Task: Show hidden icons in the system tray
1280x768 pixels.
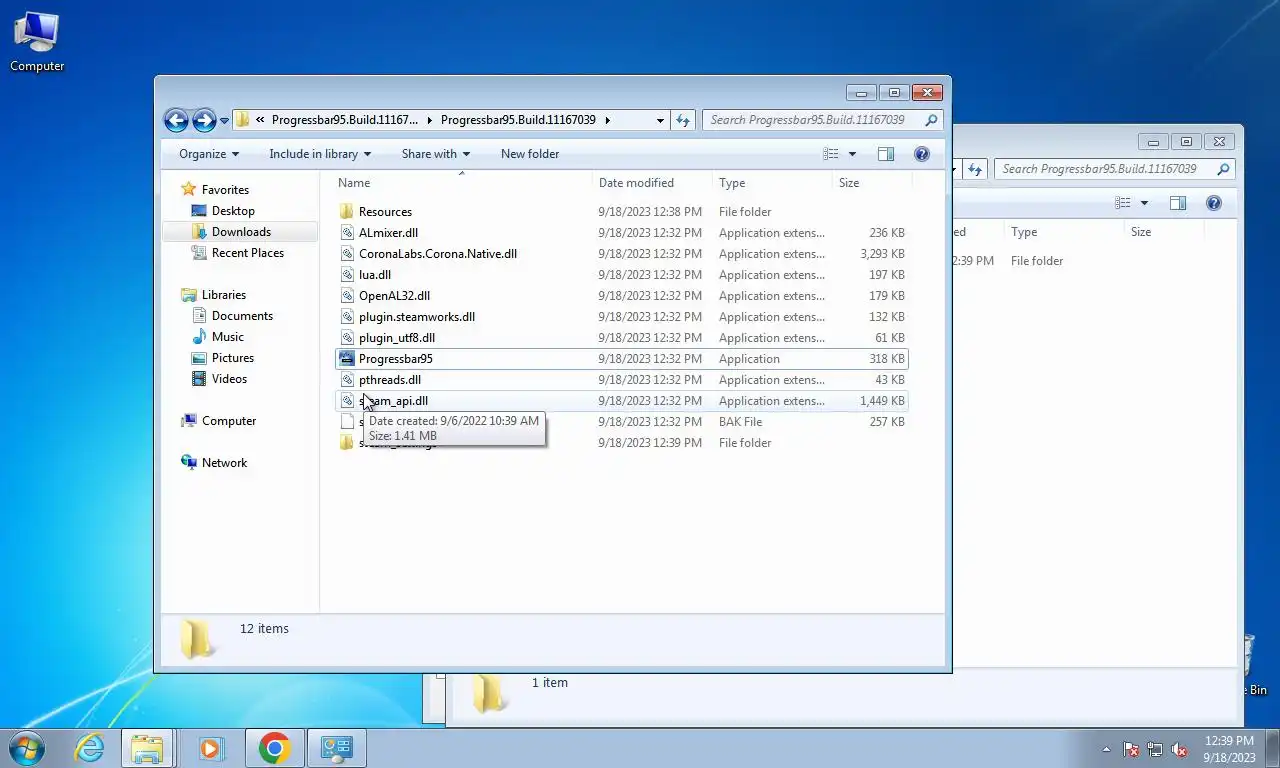Action: click(1106, 749)
